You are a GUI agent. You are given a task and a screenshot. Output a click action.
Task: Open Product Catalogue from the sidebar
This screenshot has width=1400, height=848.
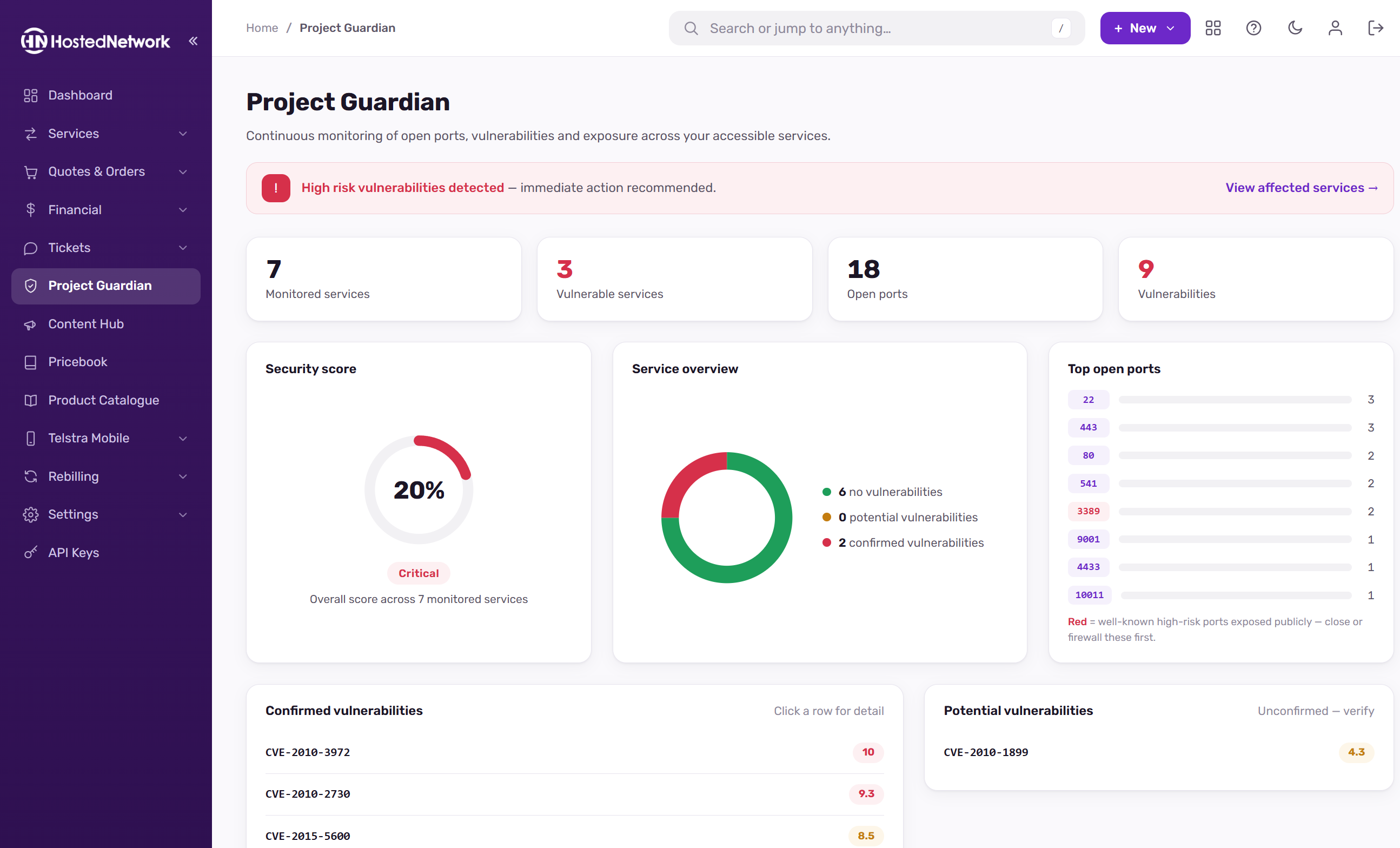pyautogui.click(x=105, y=400)
